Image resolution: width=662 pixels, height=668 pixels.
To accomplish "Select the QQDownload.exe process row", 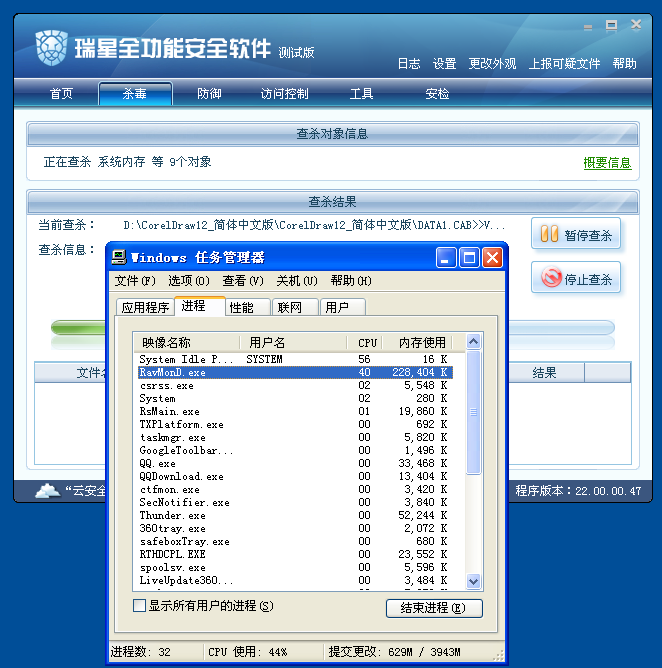I will click(295, 476).
